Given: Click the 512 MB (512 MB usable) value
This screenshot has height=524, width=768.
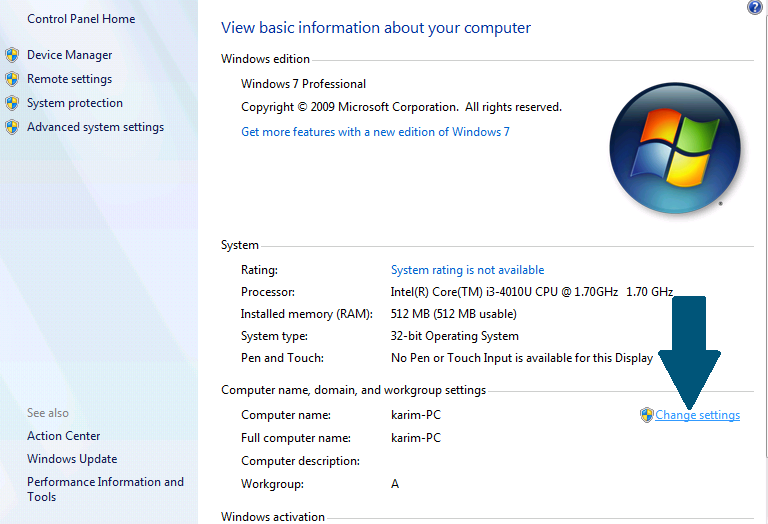Looking at the screenshot, I should 454,314.
